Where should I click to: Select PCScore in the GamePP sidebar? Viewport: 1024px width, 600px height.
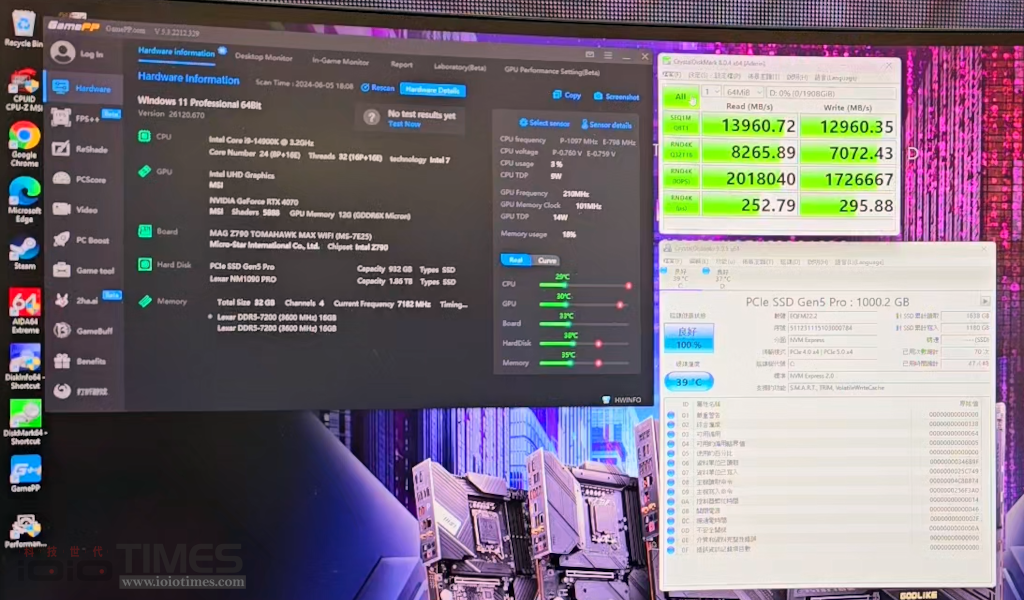click(90, 179)
